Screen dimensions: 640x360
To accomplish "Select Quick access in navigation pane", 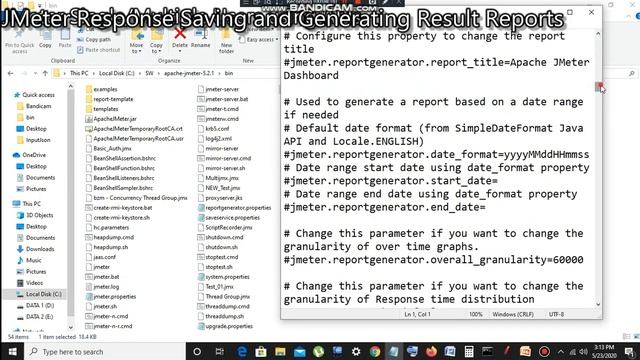I will click(x=38, y=95).
